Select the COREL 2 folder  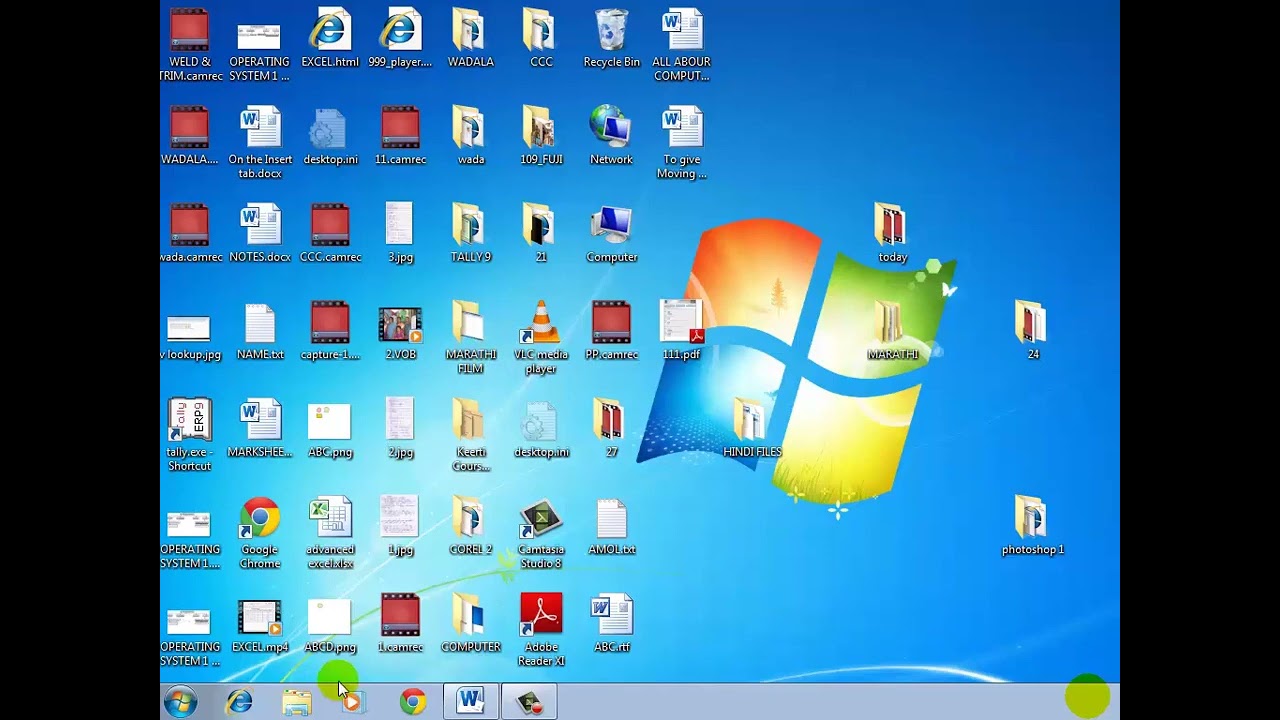pyautogui.click(x=470, y=526)
